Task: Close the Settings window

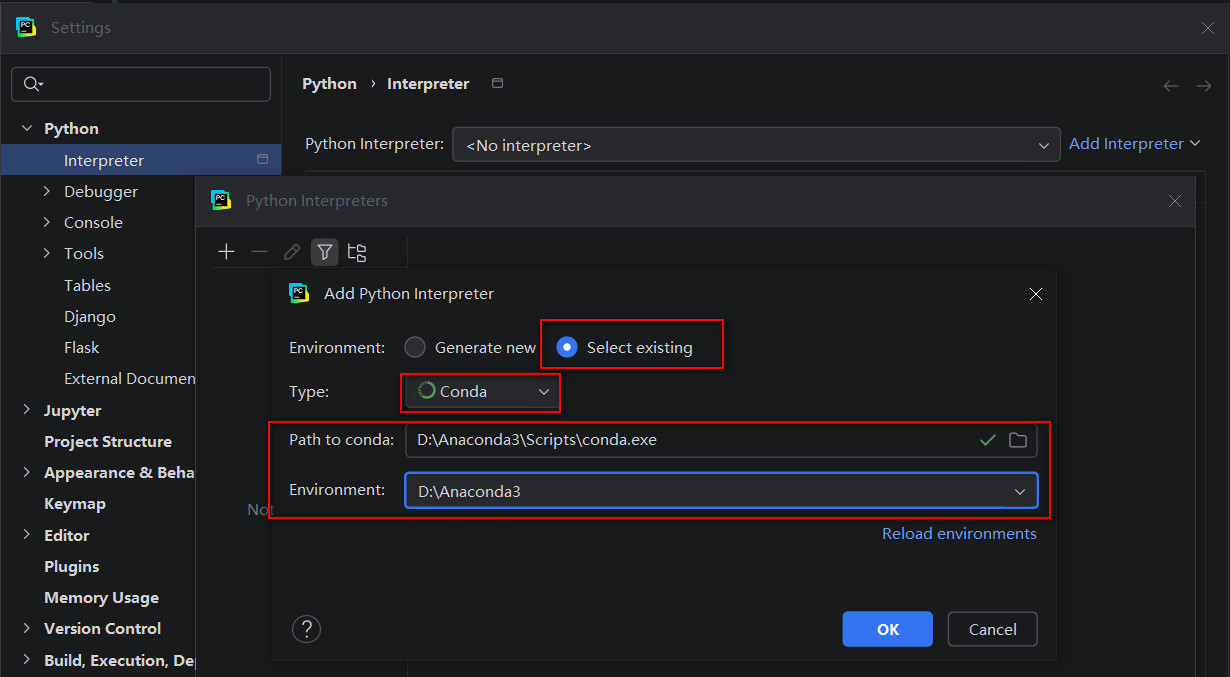Action: pyautogui.click(x=1208, y=28)
